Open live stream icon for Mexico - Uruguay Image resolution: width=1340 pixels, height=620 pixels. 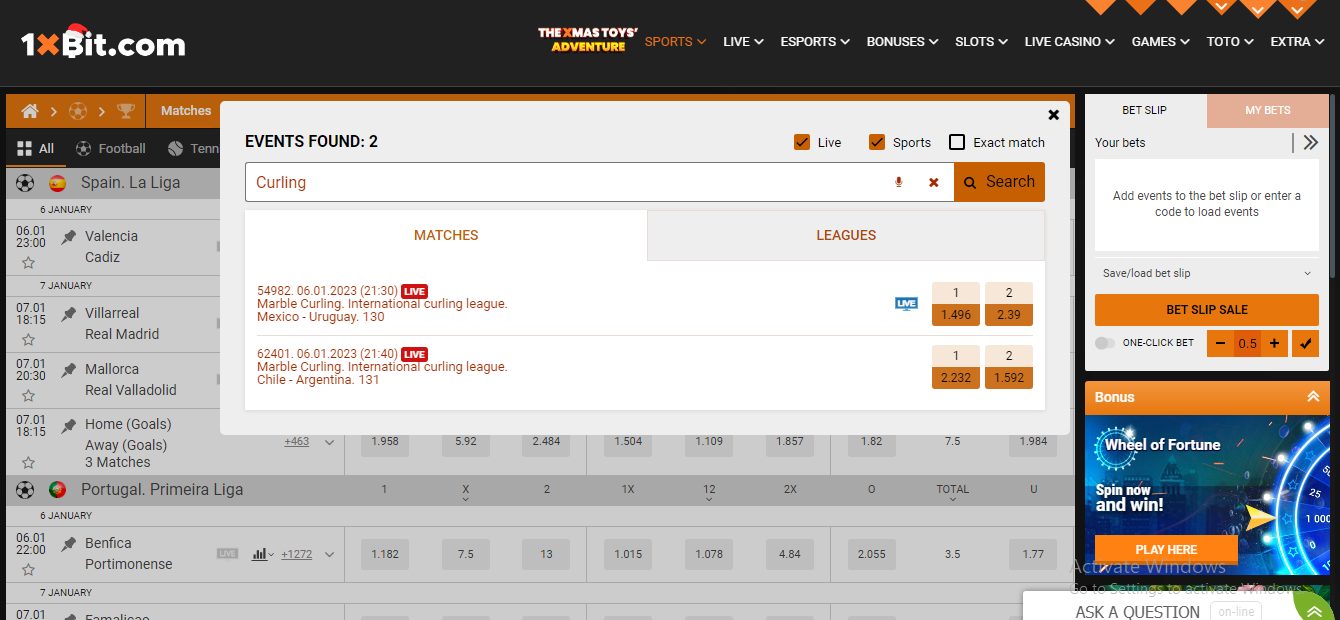click(906, 302)
